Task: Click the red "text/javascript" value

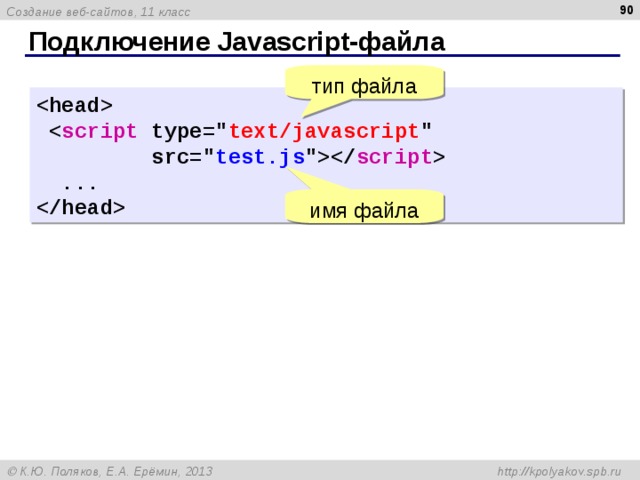Action: pyautogui.click(x=324, y=131)
